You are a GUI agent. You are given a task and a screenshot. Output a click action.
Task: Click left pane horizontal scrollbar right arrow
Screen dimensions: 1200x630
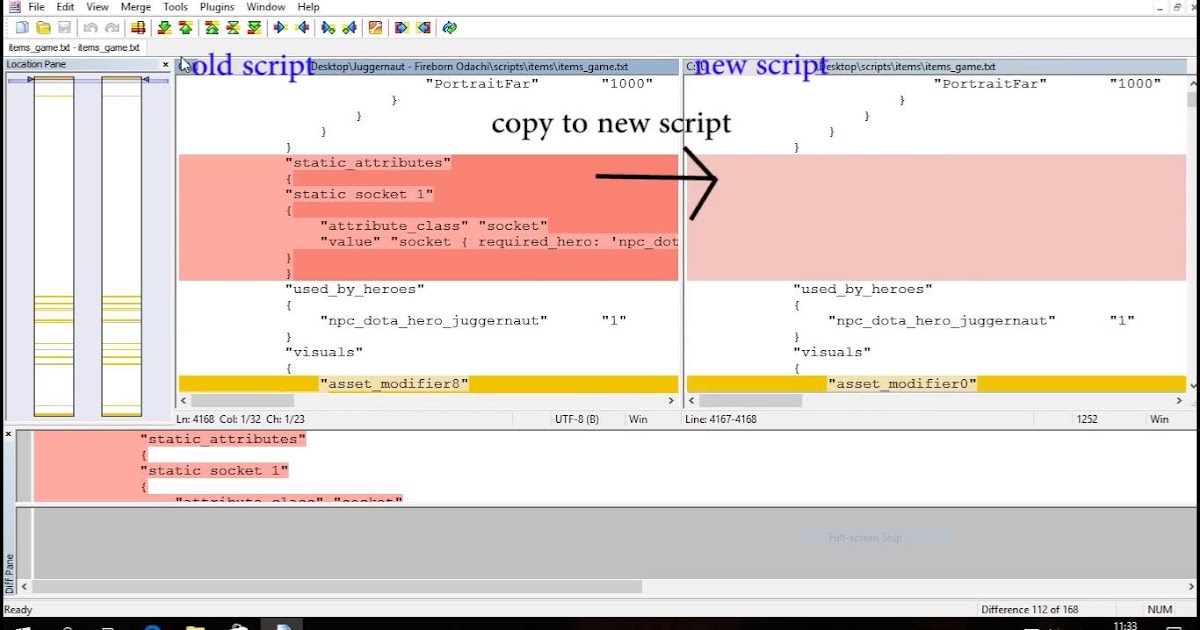(672, 400)
